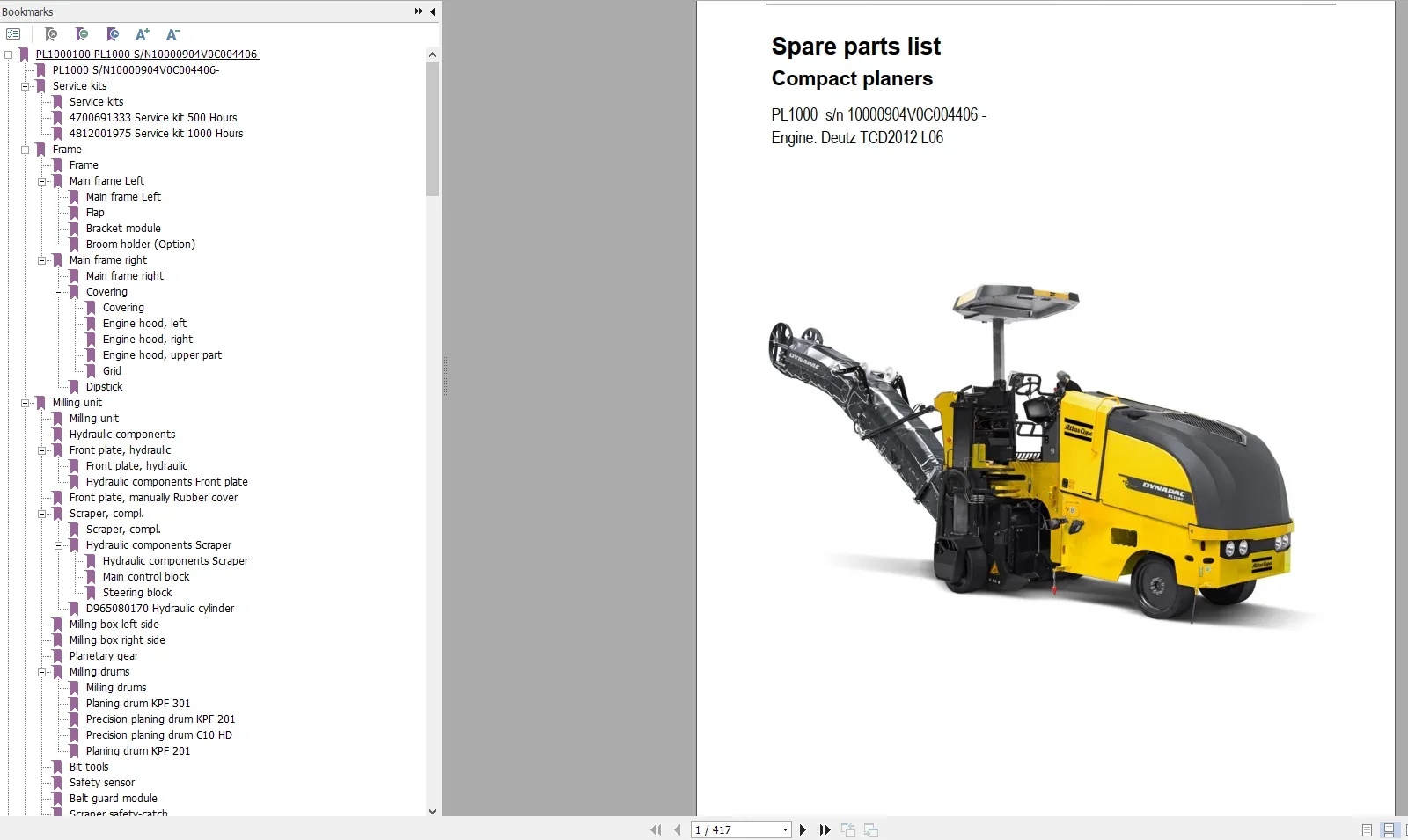The height and width of the screenshot is (840, 1408).
Task: Collapse the Milling drums branch
Action: tap(42, 672)
